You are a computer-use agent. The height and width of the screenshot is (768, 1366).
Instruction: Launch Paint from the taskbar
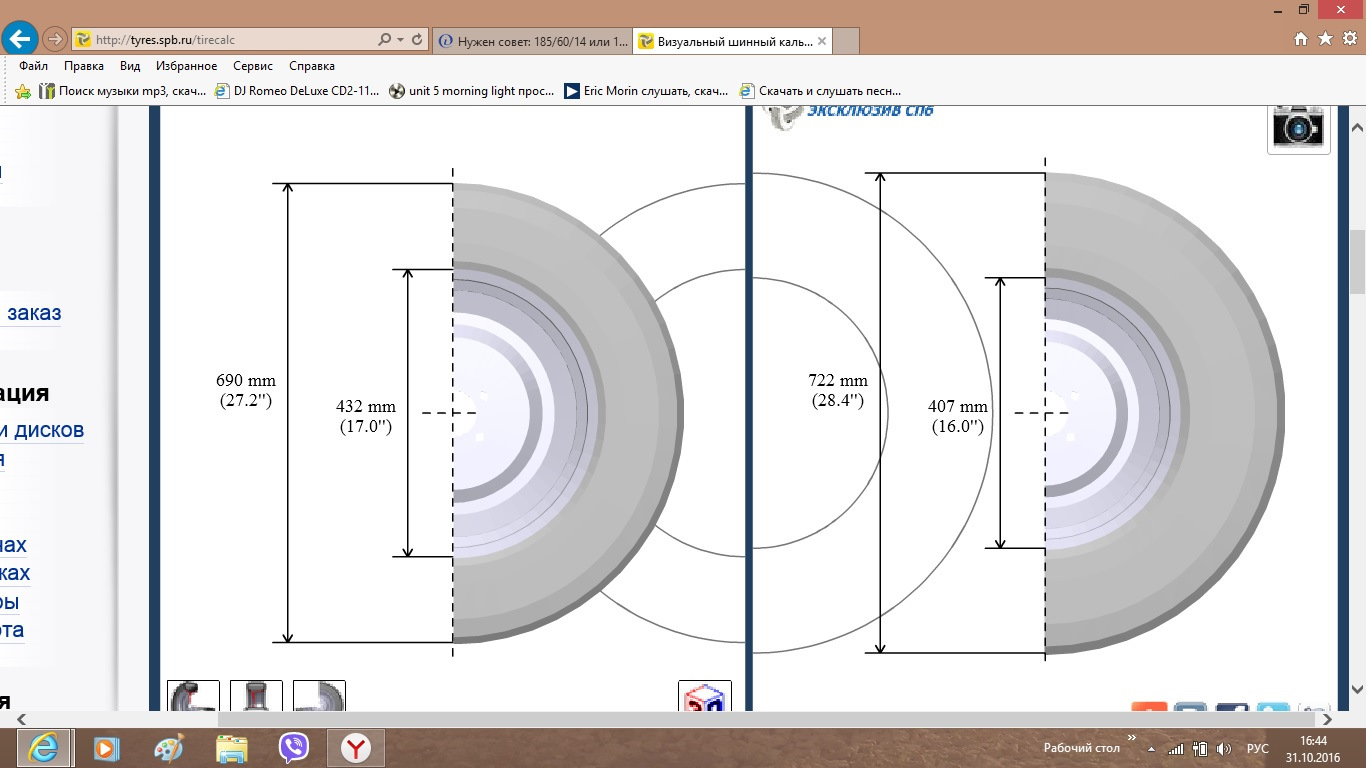168,747
